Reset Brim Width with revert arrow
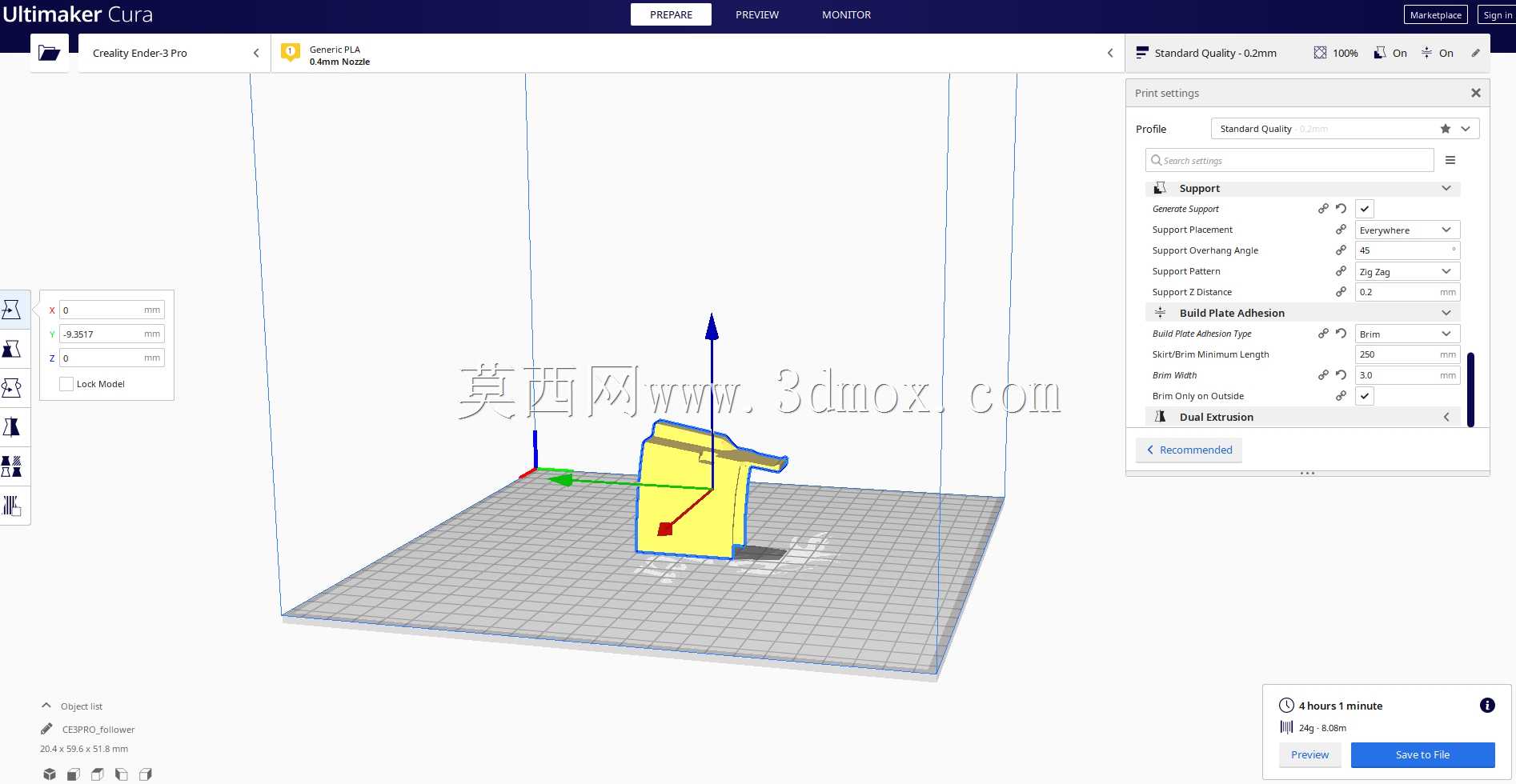The height and width of the screenshot is (784, 1516). coord(1341,375)
